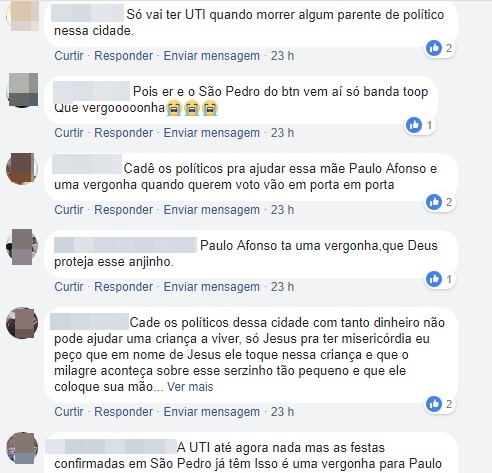Enviar mensagem to 'Cade os políticos dessa cidade' author
Viewport: 492px width, 473px height.
tap(211, 412)
